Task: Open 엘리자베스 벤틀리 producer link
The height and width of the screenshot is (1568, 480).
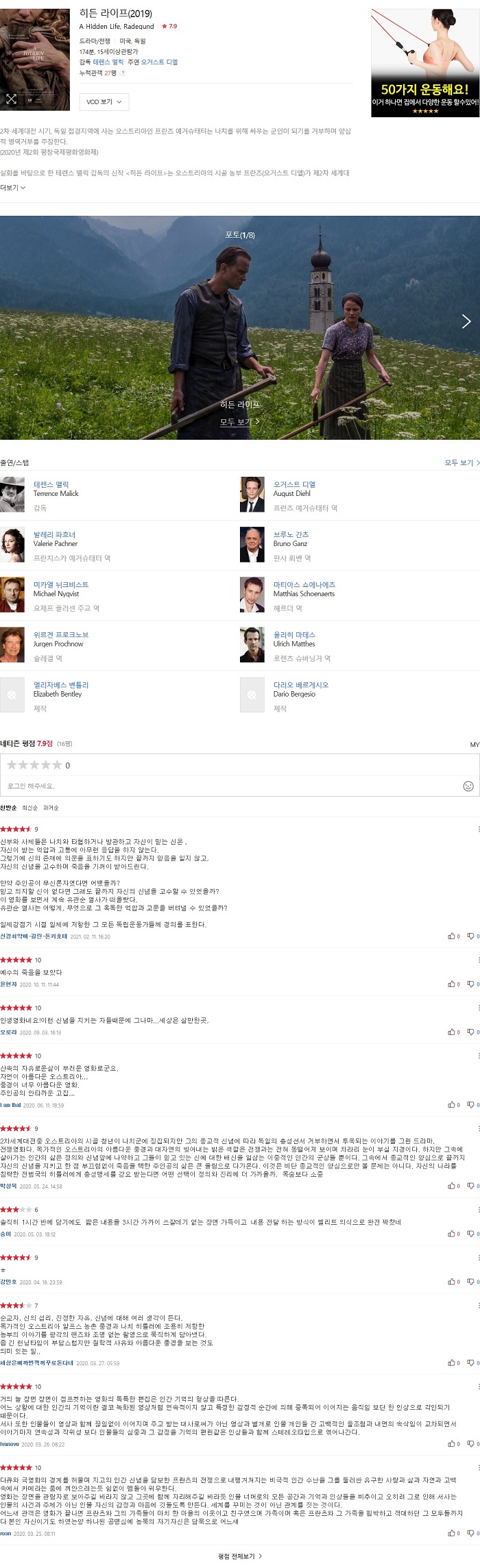Action: (x=61, y=684)
